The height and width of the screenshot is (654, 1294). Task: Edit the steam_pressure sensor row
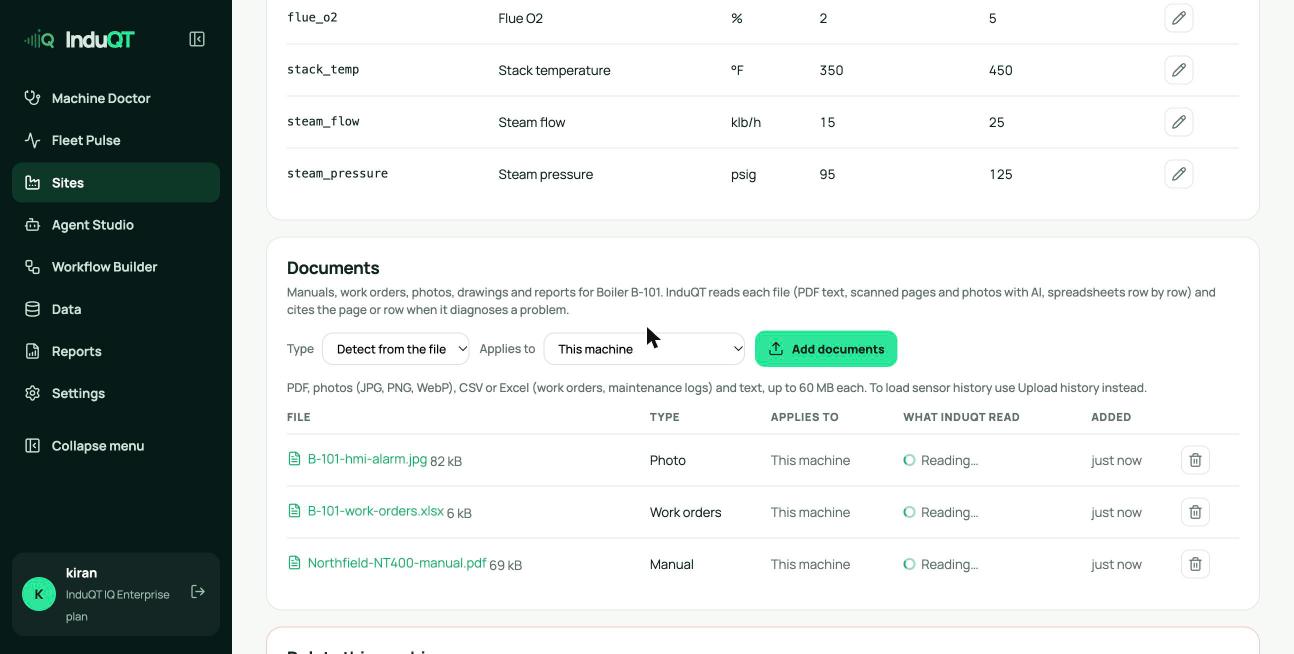pyautogui.click(x=1179, y=174)
